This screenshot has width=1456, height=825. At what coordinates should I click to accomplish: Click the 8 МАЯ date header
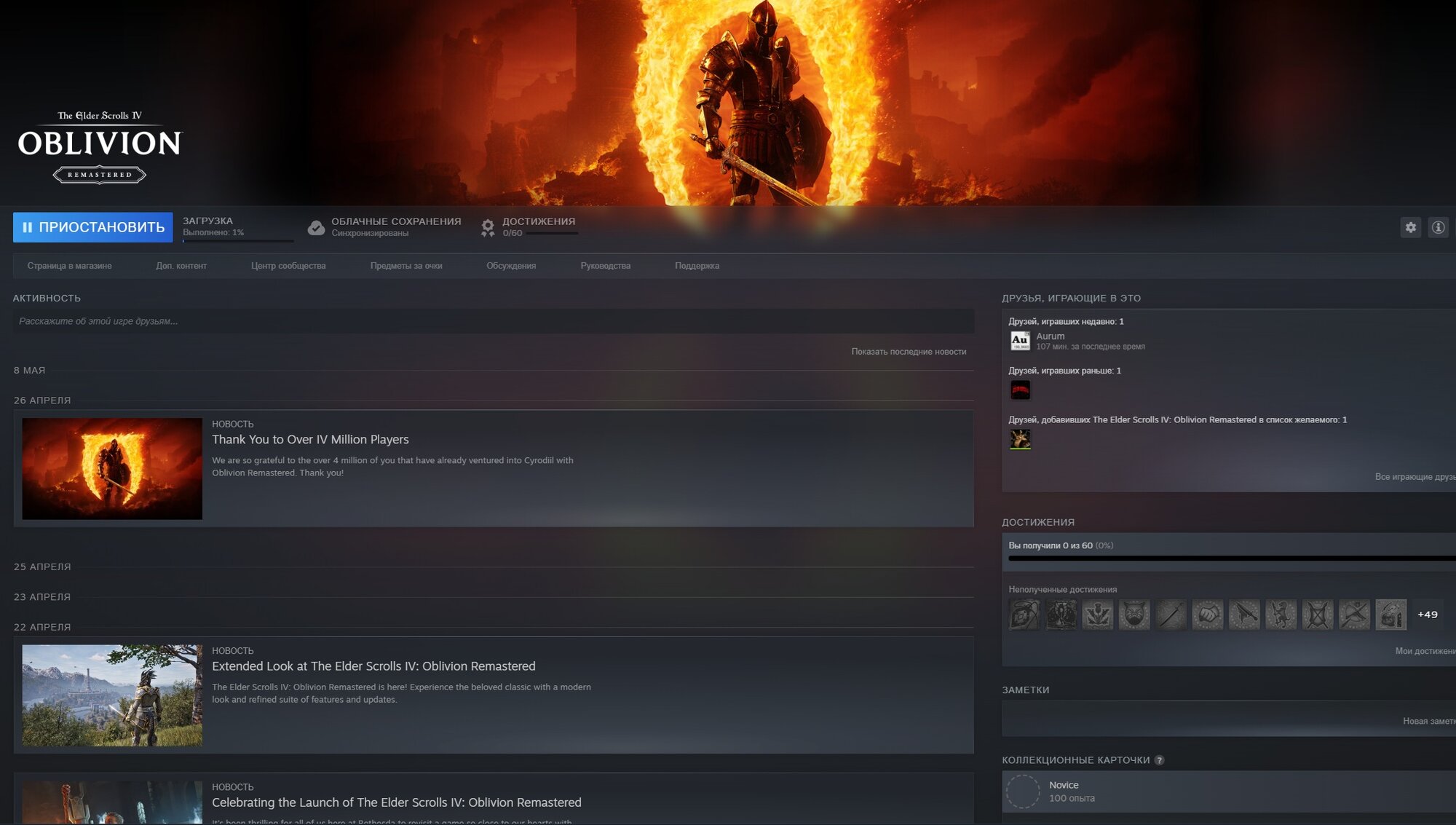[x=29, y=371]
